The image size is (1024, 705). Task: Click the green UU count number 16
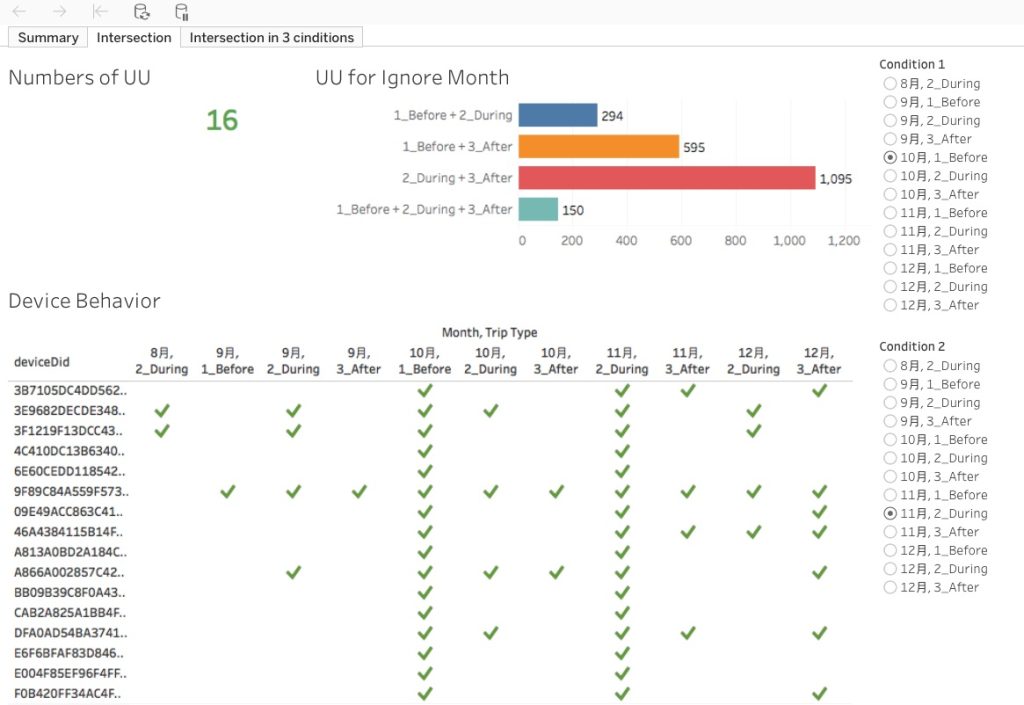[x=222, y=120]
